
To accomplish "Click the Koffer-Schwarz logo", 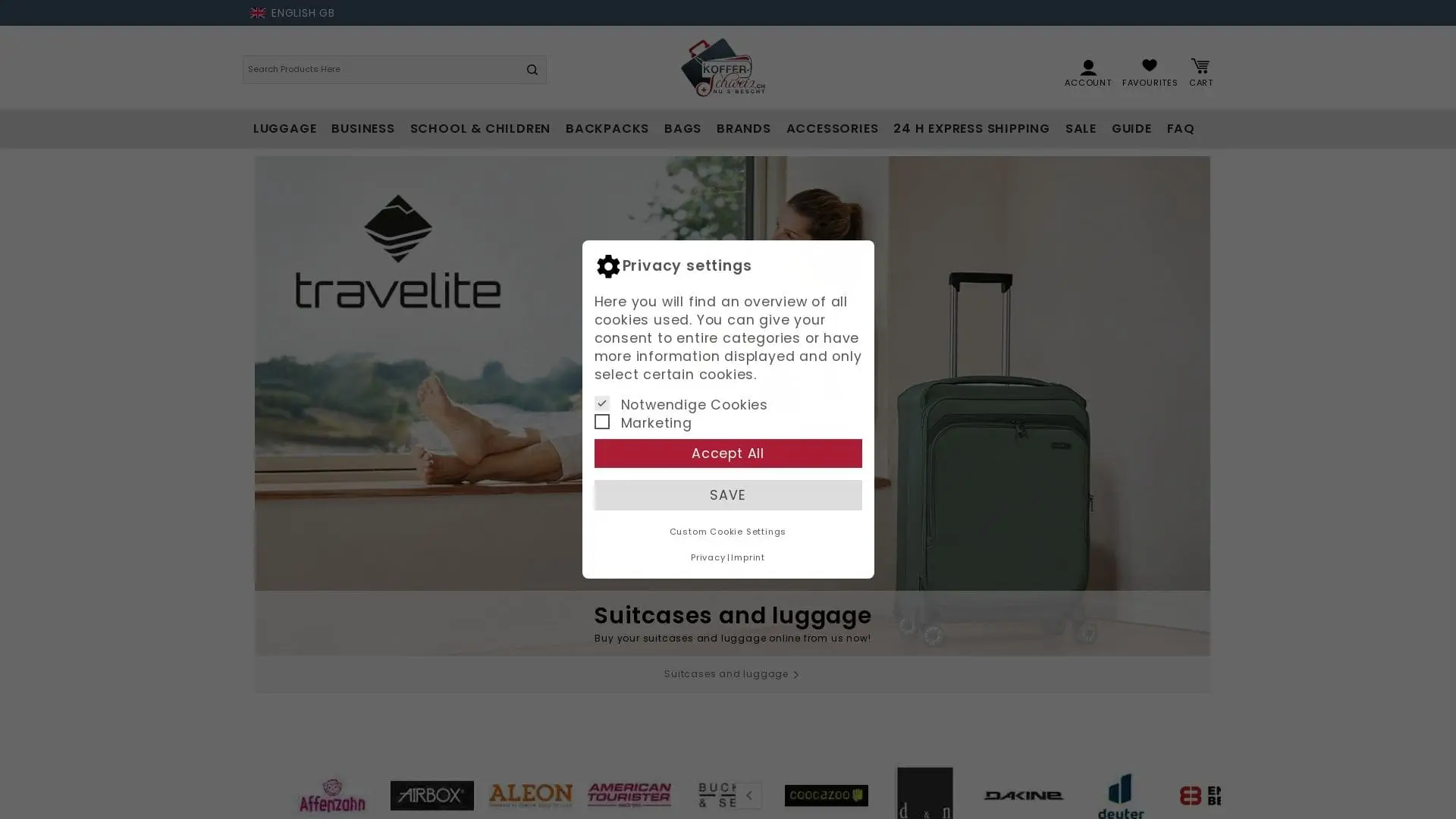I will tap(723, 67).
